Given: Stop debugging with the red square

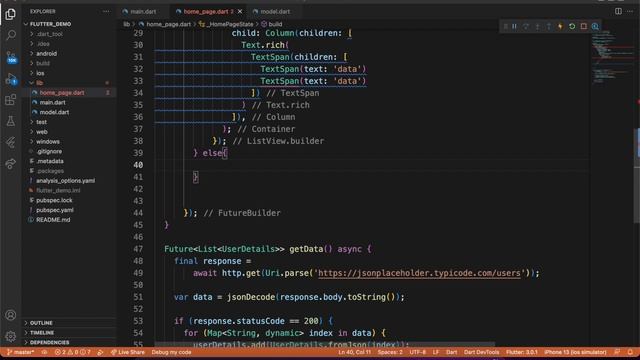Looking at the screenshot, I should coord(584,27).
